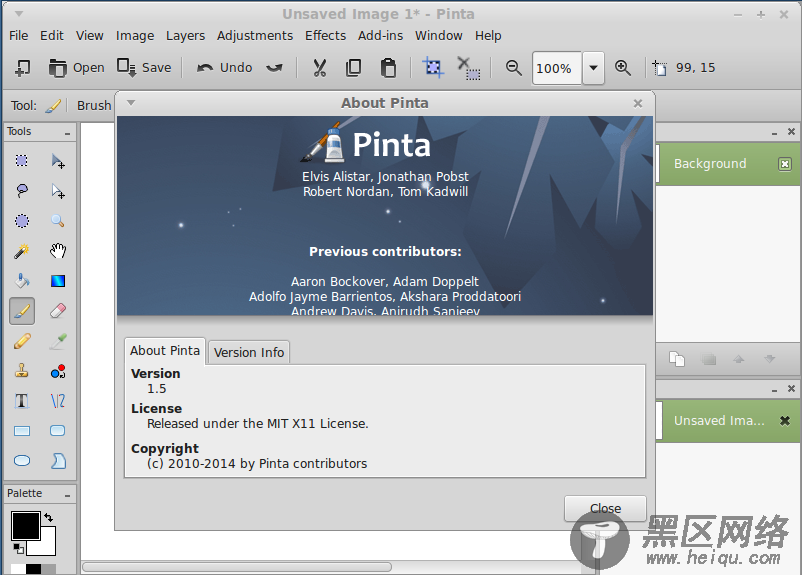
Task: Select the Zoom magnifier tool
Action: coord(58,221)
